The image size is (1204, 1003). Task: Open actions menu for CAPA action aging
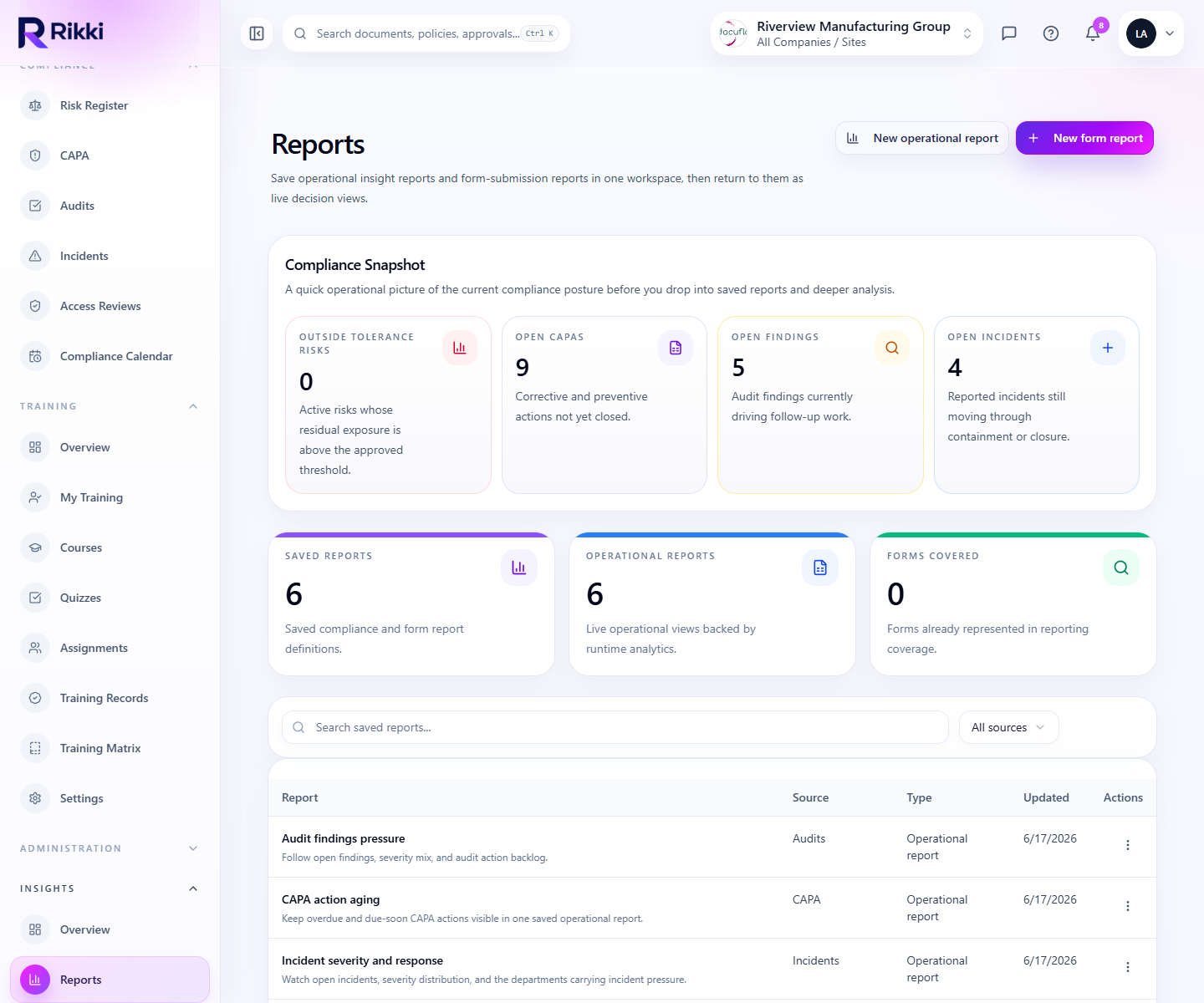(x=1128, y=906)
